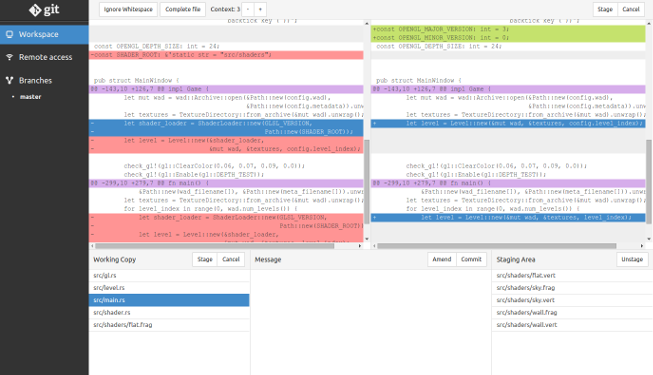Click left pane scroll-left arrow

pyautogui.click(x=92, y=246)
